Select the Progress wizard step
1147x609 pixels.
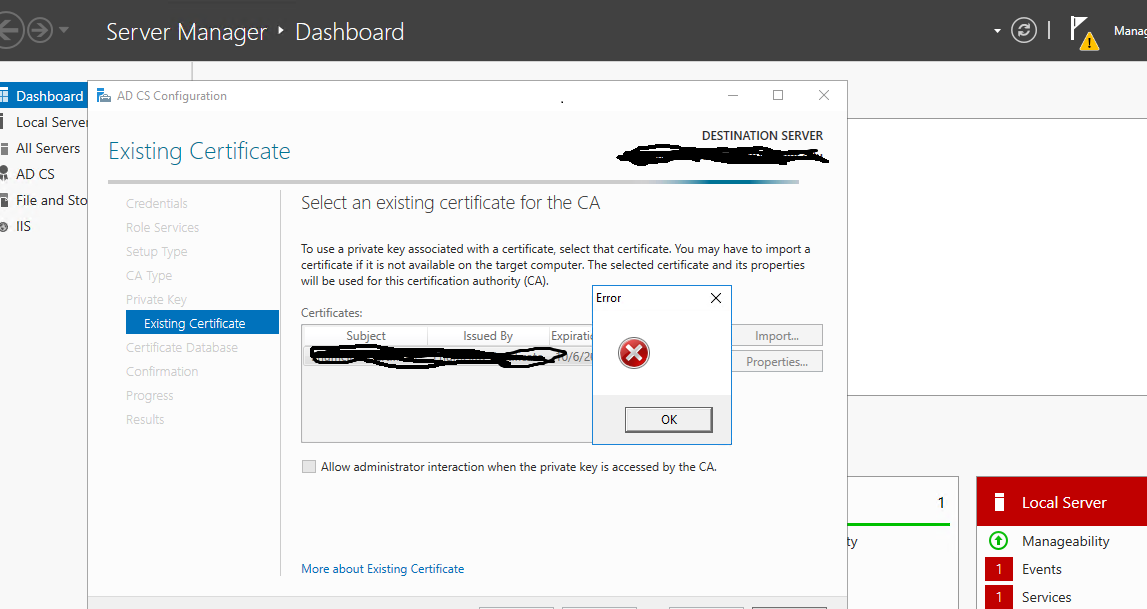tap(149, 396)
